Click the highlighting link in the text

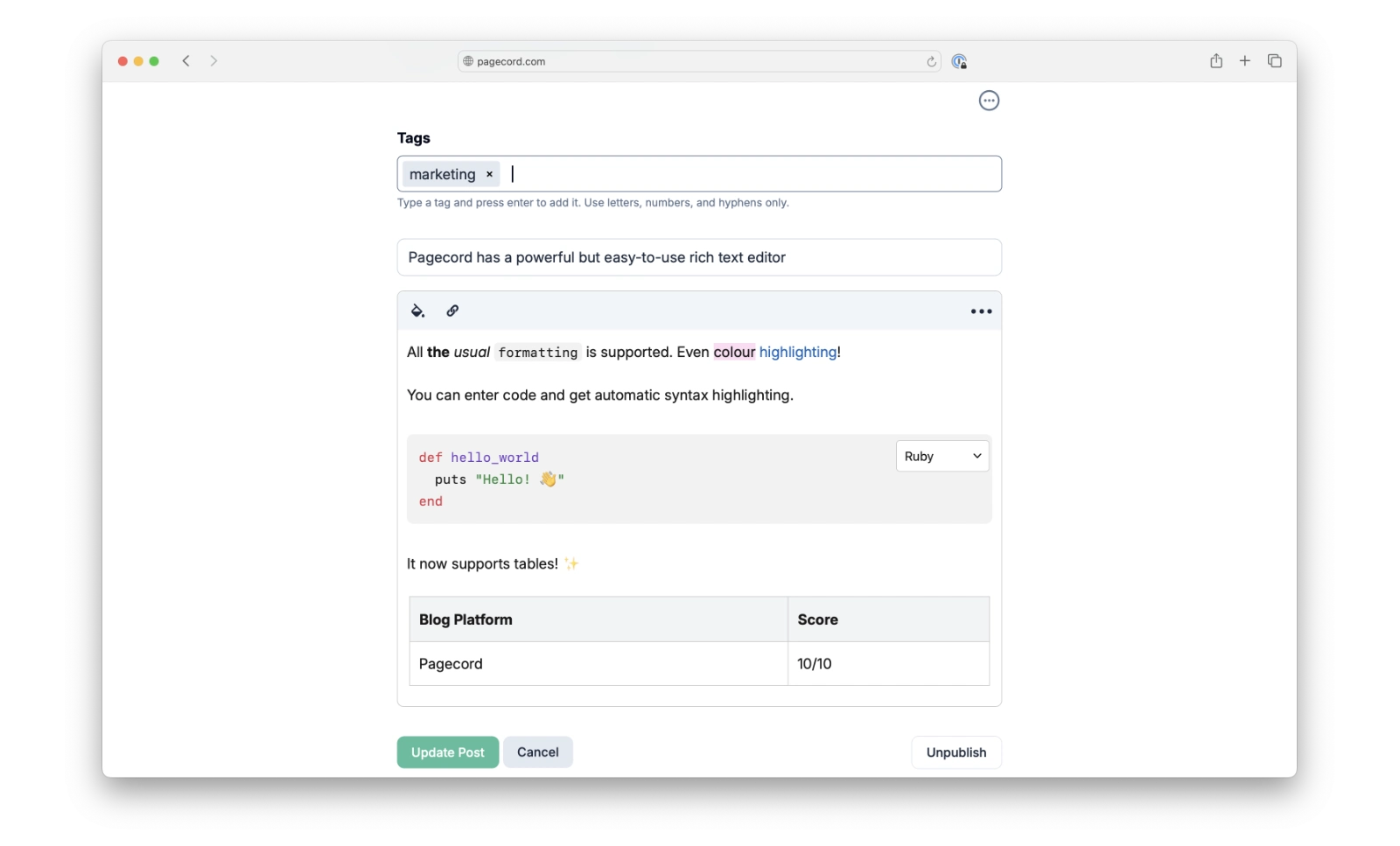[798, 352]
